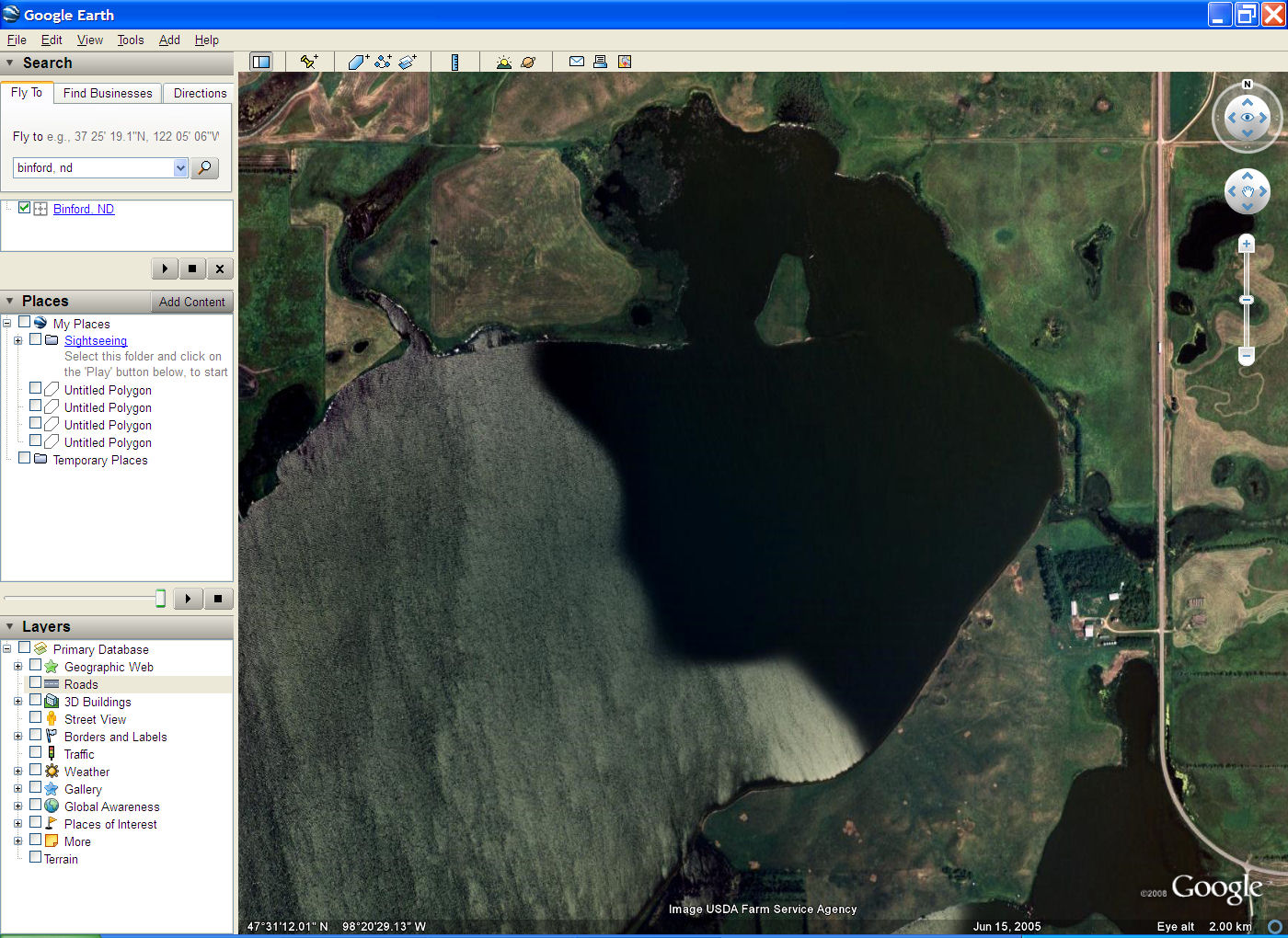The height and width of the screenshot is (938, 1288).
Task: Enable the Traffic layer checkbox
Action: point(35,752)
